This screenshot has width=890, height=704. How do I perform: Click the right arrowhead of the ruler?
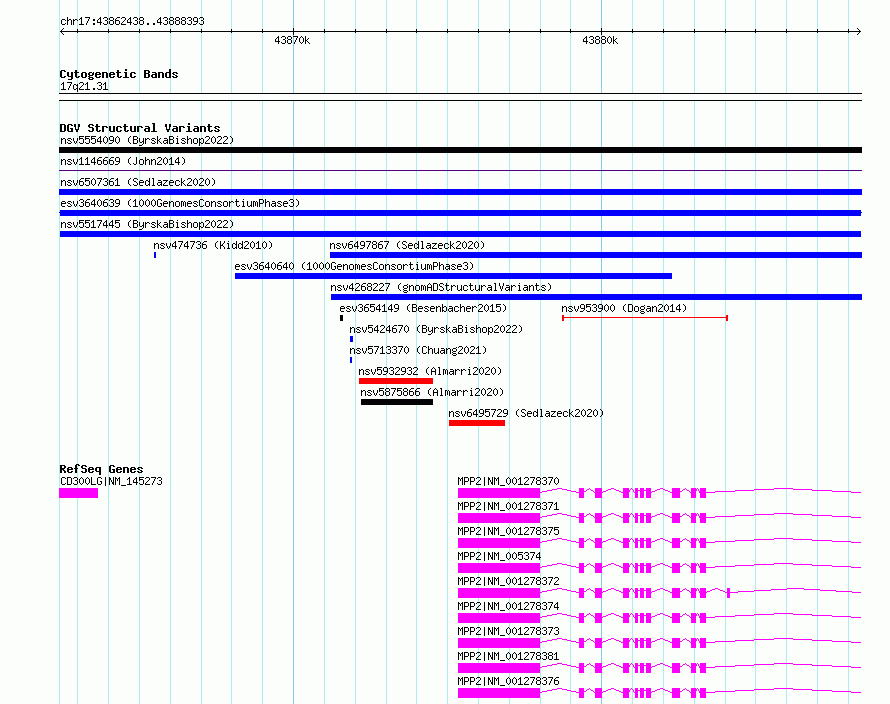click(x=858, y=32)
